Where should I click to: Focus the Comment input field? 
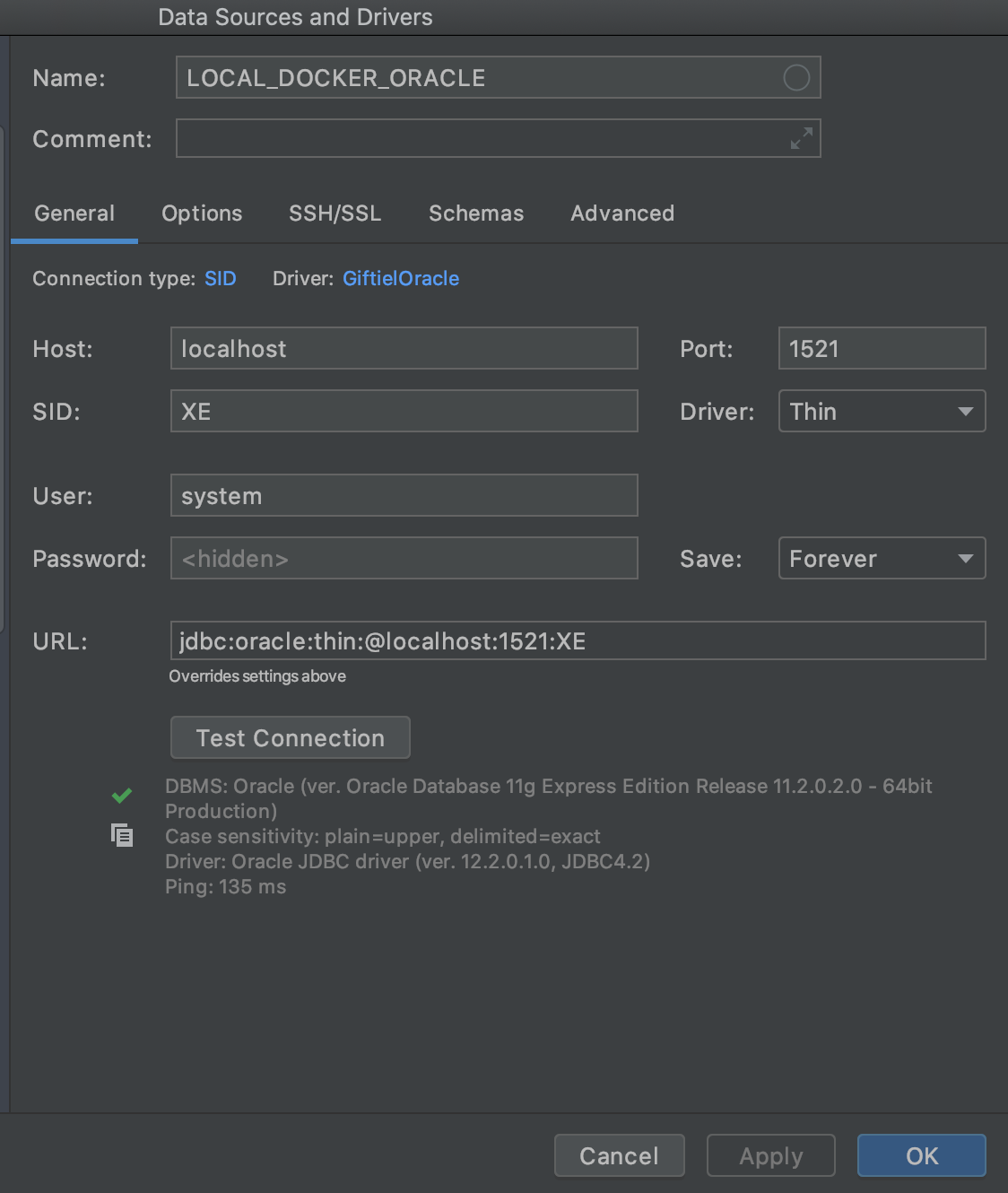coord(499,138)
